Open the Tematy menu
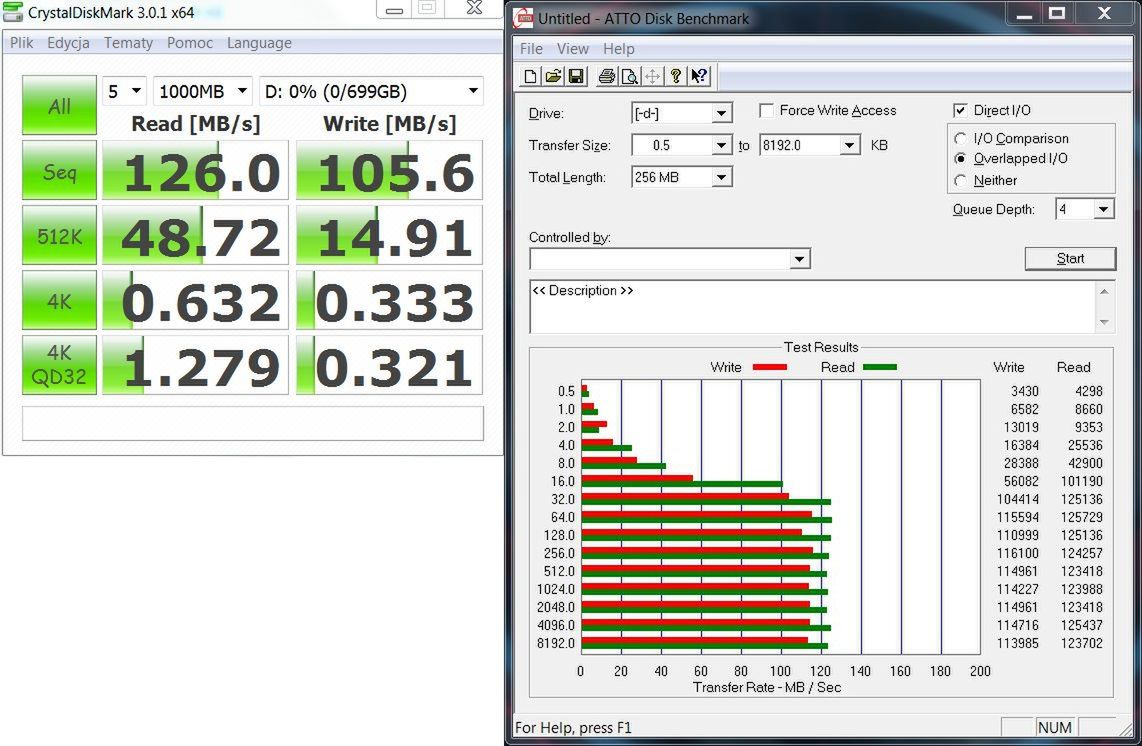Image resolution: width=1142 pixels, height=746 pixels. pos(128,43)
